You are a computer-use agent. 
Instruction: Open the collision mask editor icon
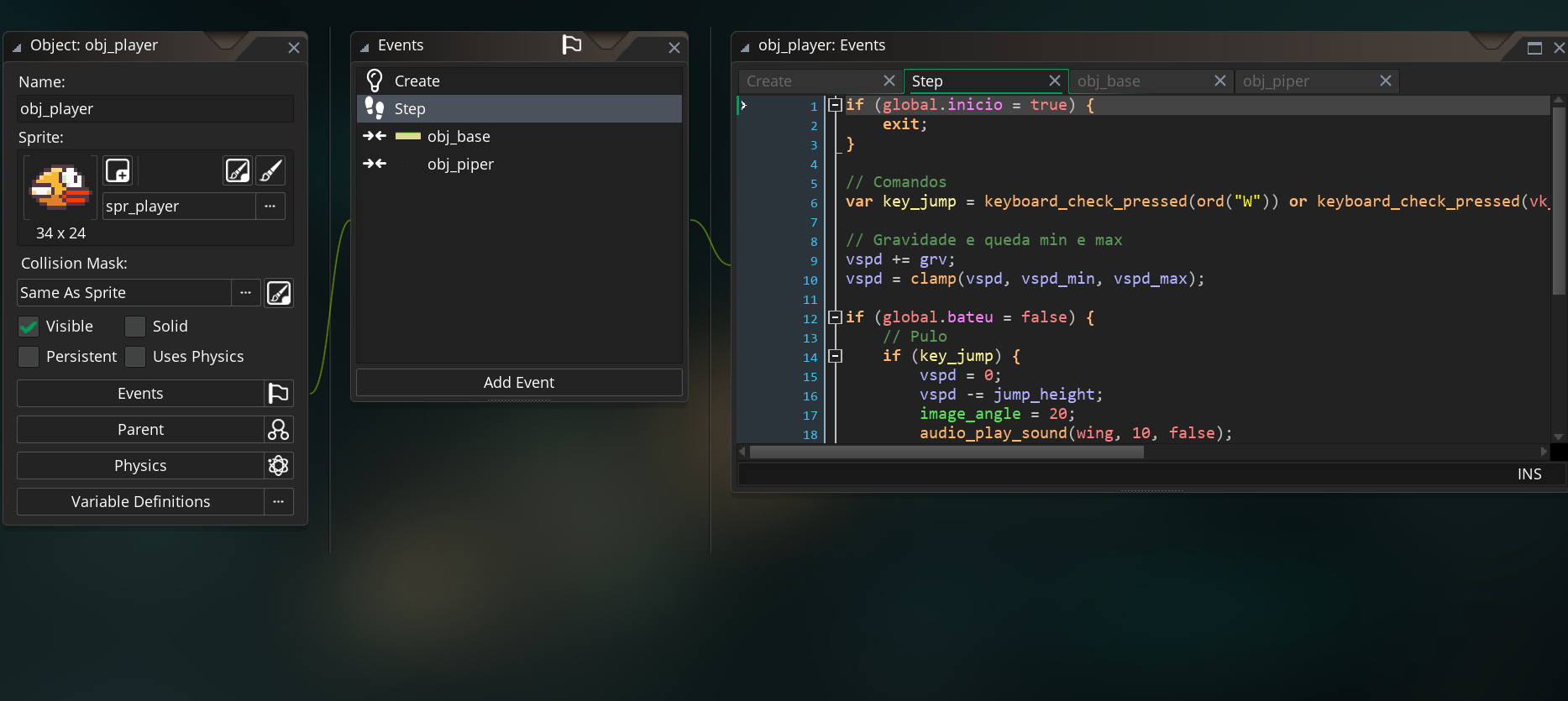pos(279,293)
